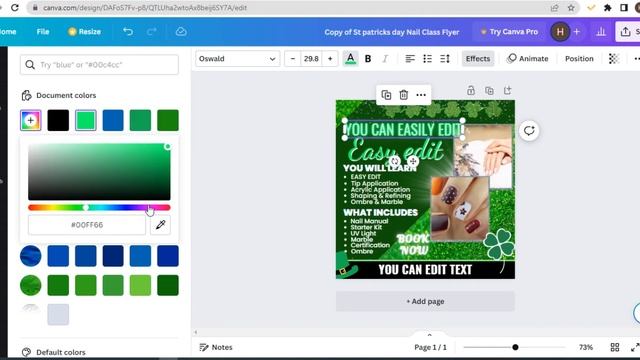
Task: Open the line spacing control
Action: [445, 59]
